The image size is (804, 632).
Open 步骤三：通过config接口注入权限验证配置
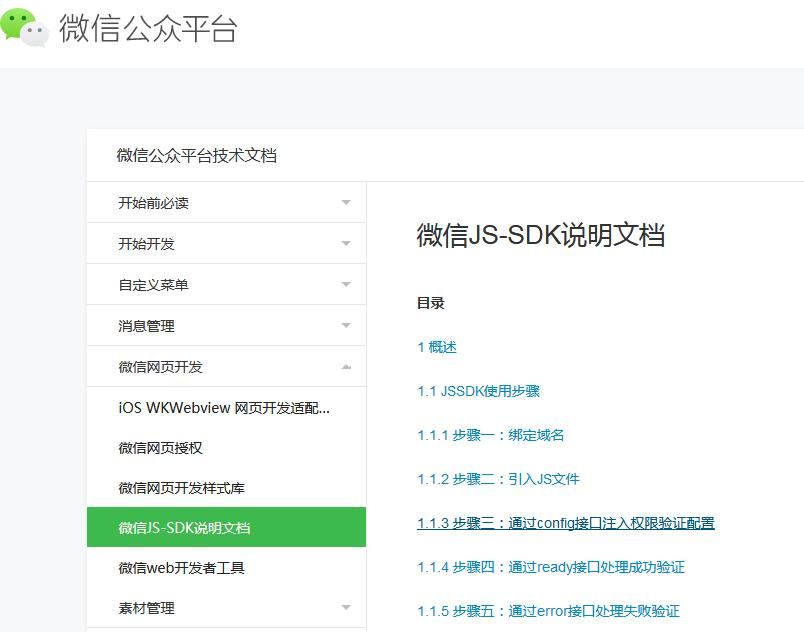click(x=567, y=523)
